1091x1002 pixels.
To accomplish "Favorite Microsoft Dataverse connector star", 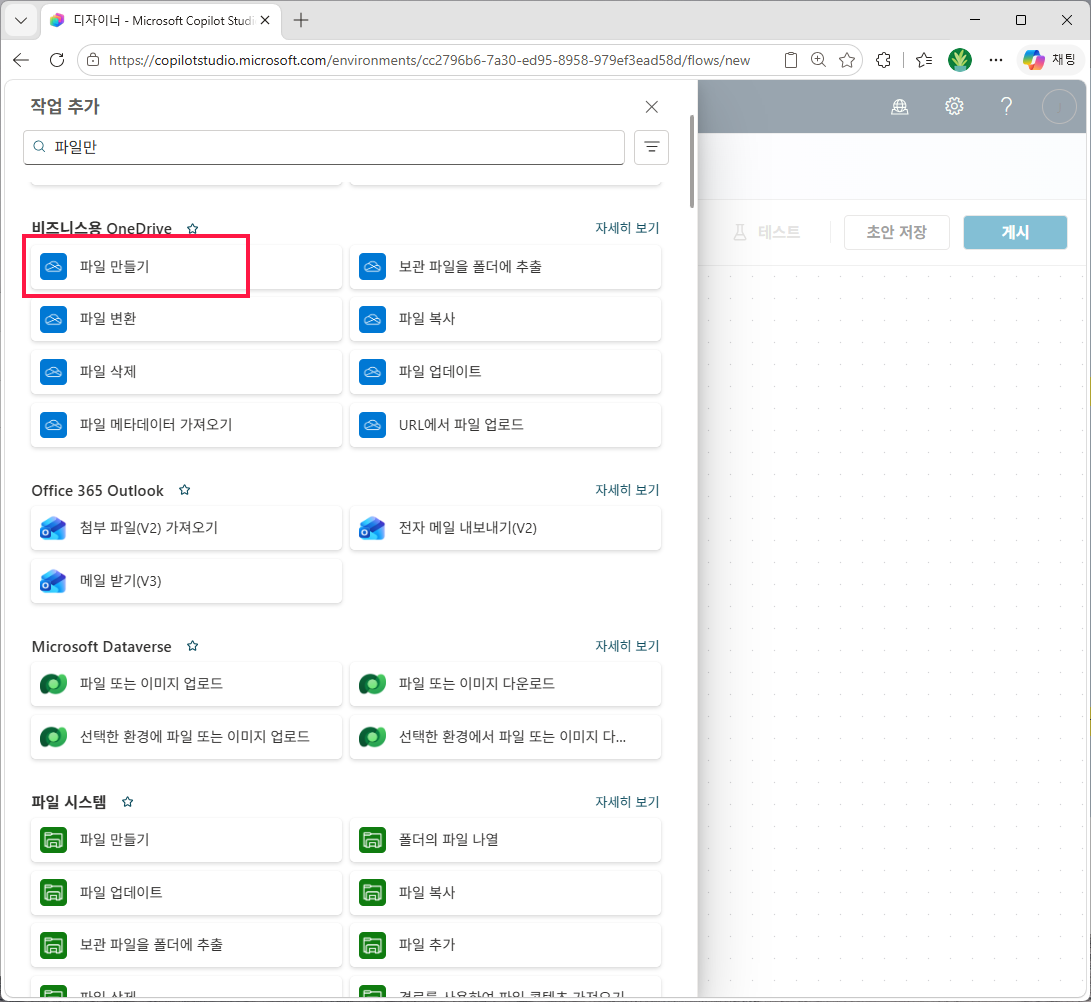I will click(x=193, y=646).
